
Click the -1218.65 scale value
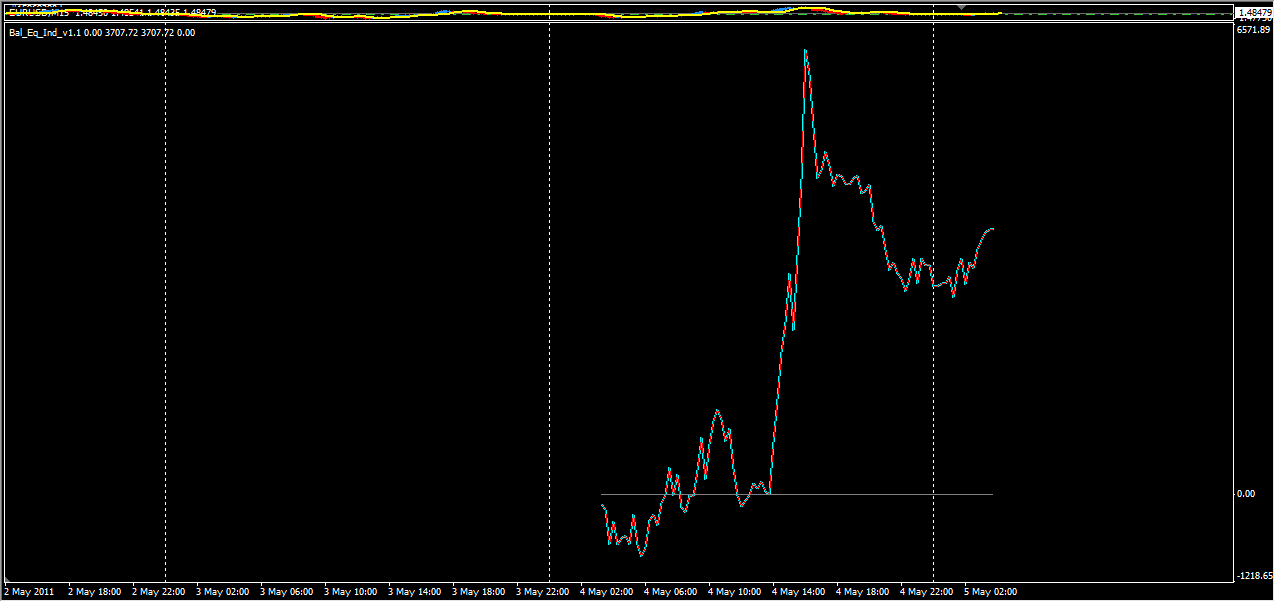tap(1254, 576)
